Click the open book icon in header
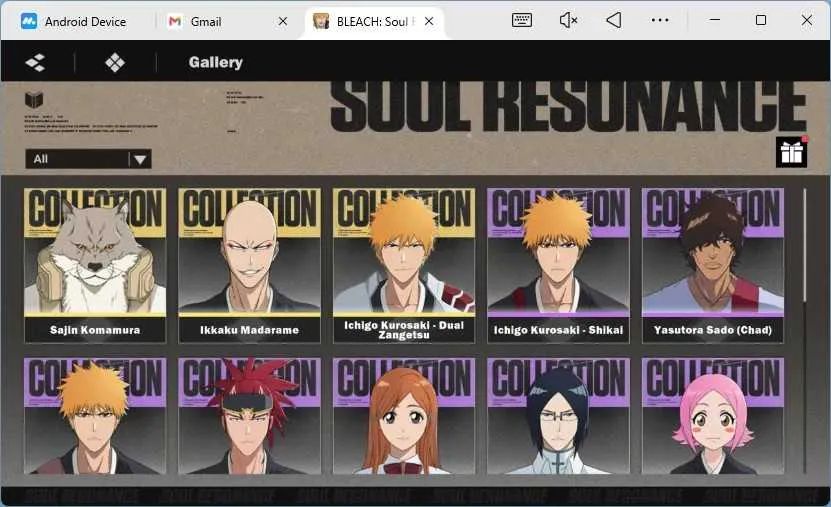 click(34, 99)
